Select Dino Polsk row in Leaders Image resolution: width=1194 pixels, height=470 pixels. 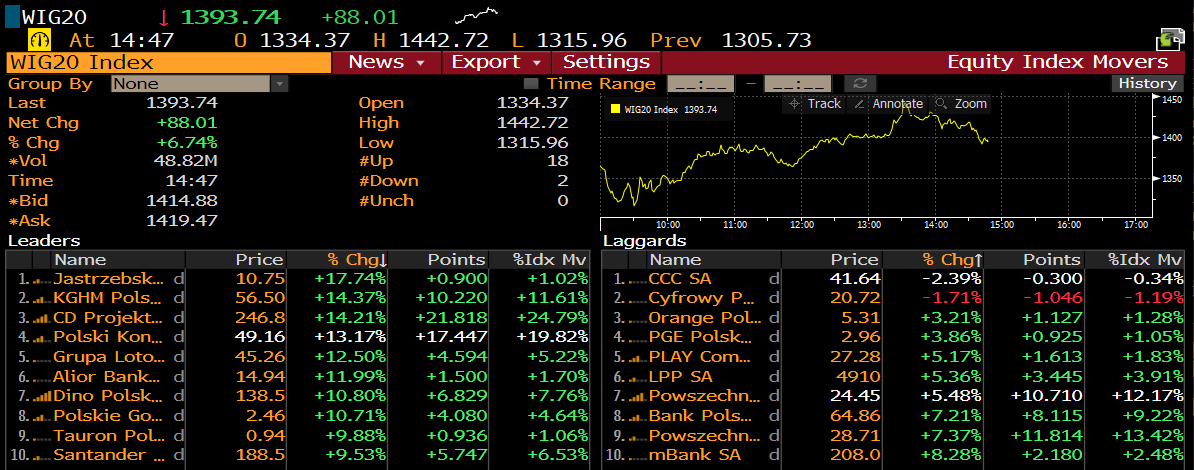[x=298, y=396]
